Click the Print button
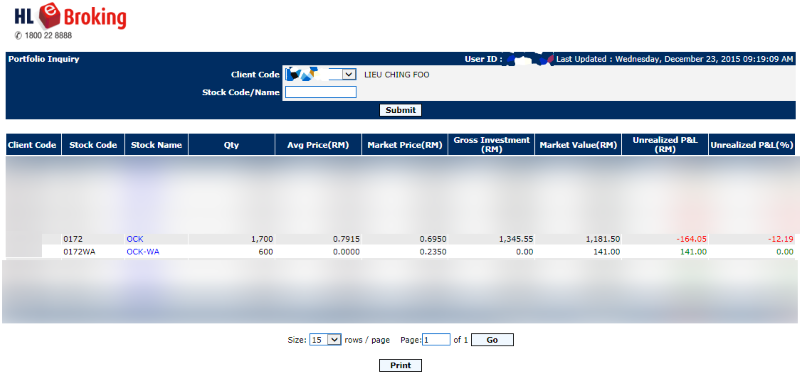Viewport: 800px width, 374px height. coord(401,365)
